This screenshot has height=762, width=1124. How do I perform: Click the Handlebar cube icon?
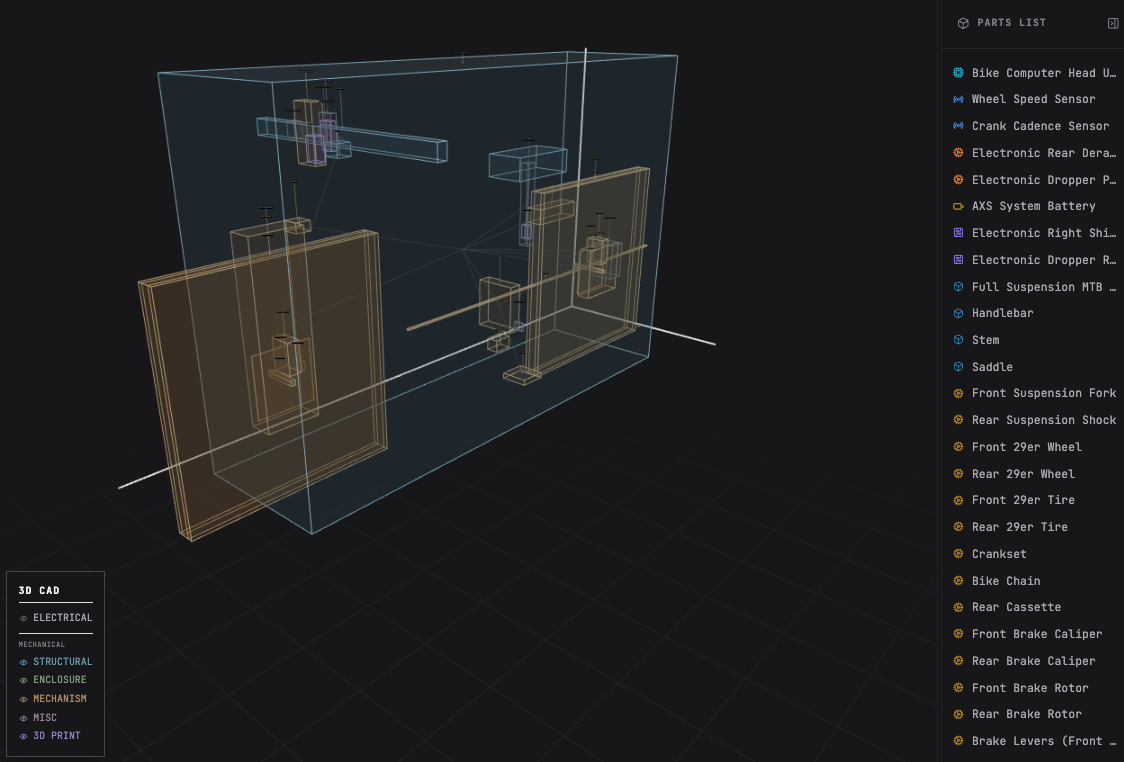coord(958,313)
